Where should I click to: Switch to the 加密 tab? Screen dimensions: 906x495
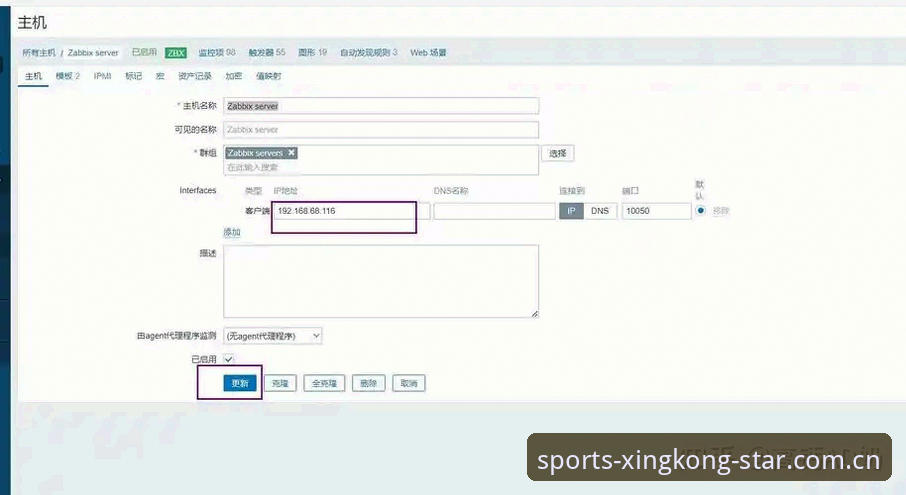click(233, 76)
